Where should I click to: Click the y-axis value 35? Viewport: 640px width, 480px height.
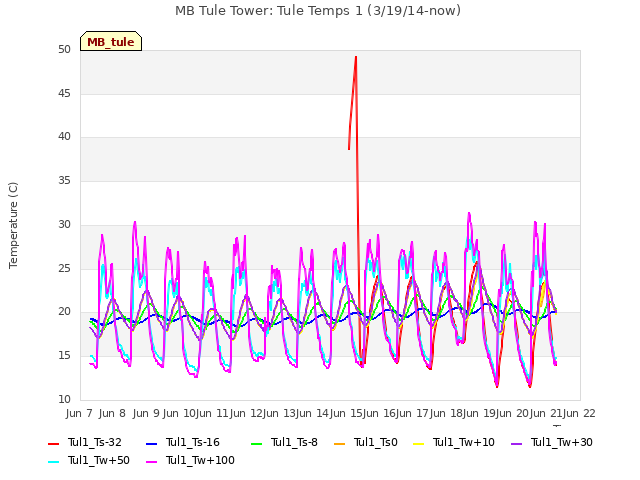pos(64,180)
